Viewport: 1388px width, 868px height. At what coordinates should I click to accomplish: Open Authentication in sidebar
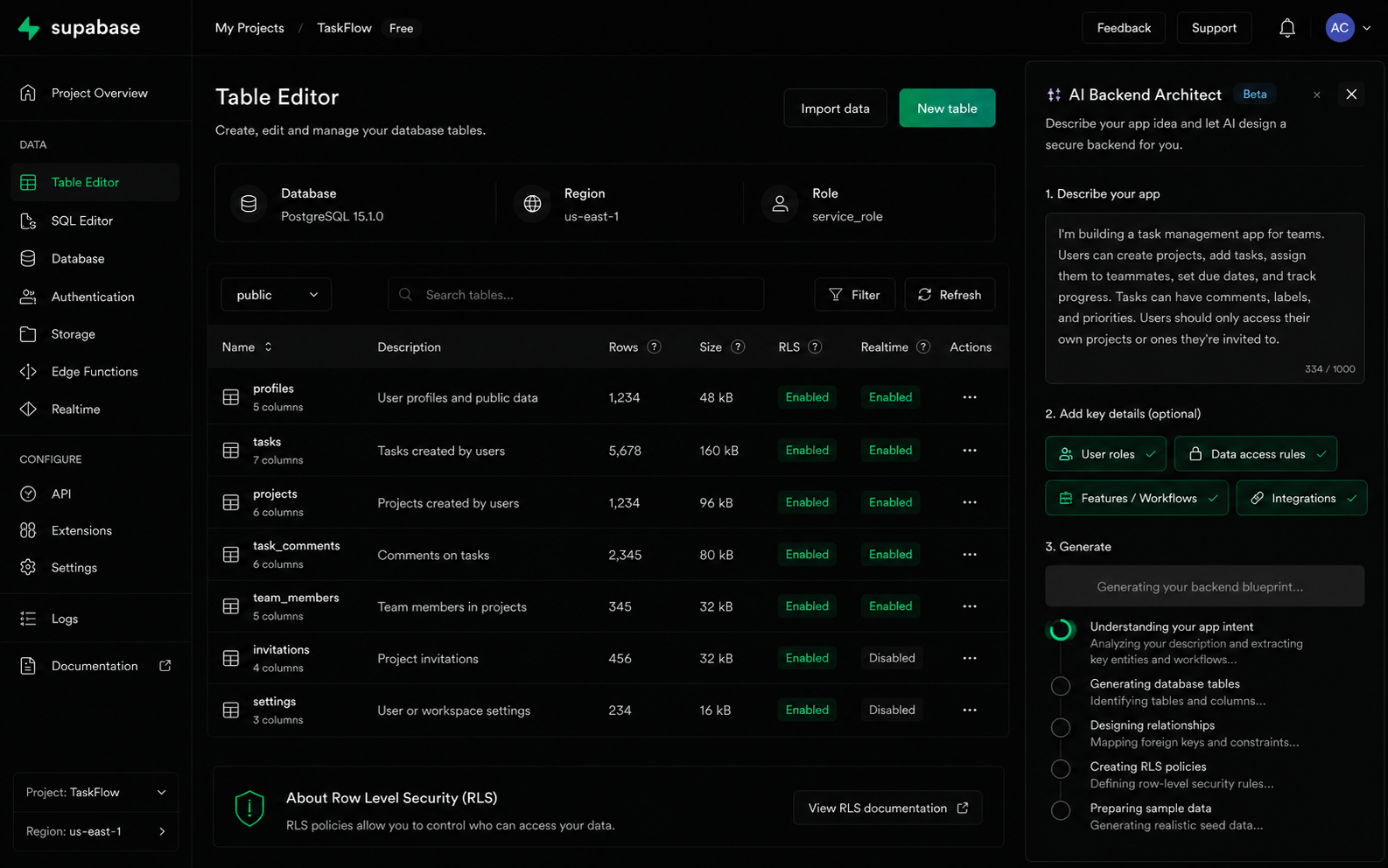(96, 297)
